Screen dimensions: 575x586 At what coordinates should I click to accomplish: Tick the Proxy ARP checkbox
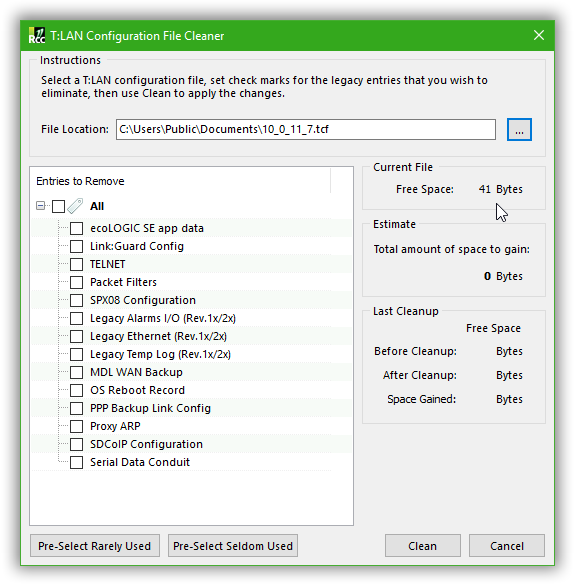(x=76, y=426)
